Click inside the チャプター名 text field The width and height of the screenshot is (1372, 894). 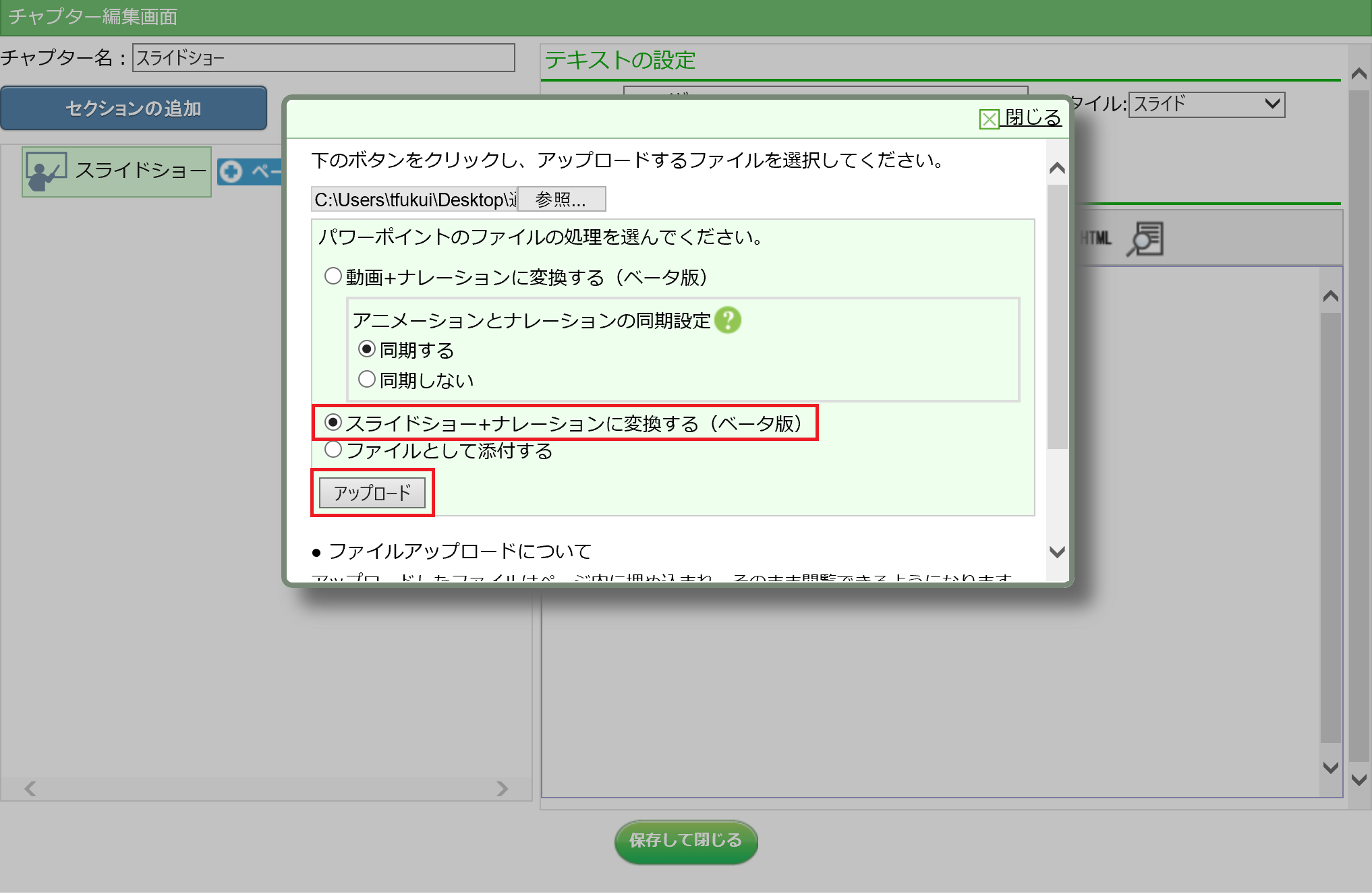[322, 58]
